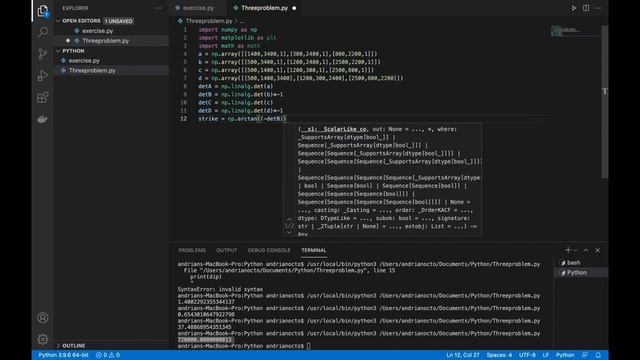
Task: Open the OUTPUT panel tab
Action: 227,250
